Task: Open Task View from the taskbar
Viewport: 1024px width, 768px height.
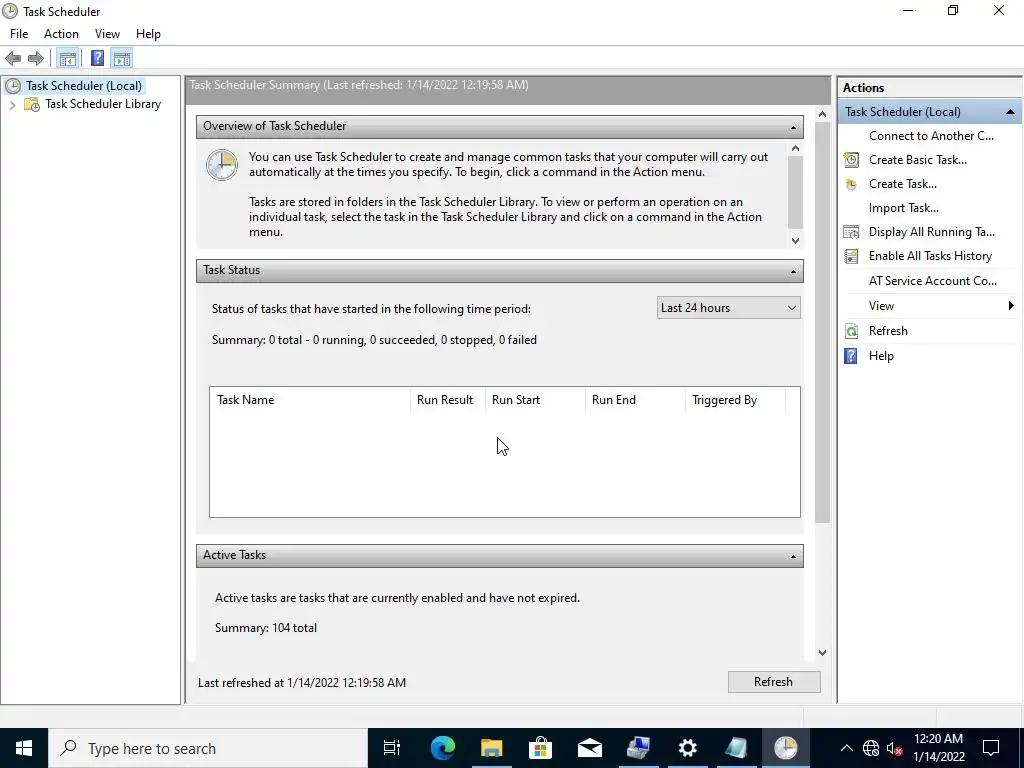Action: click(392, 748)
